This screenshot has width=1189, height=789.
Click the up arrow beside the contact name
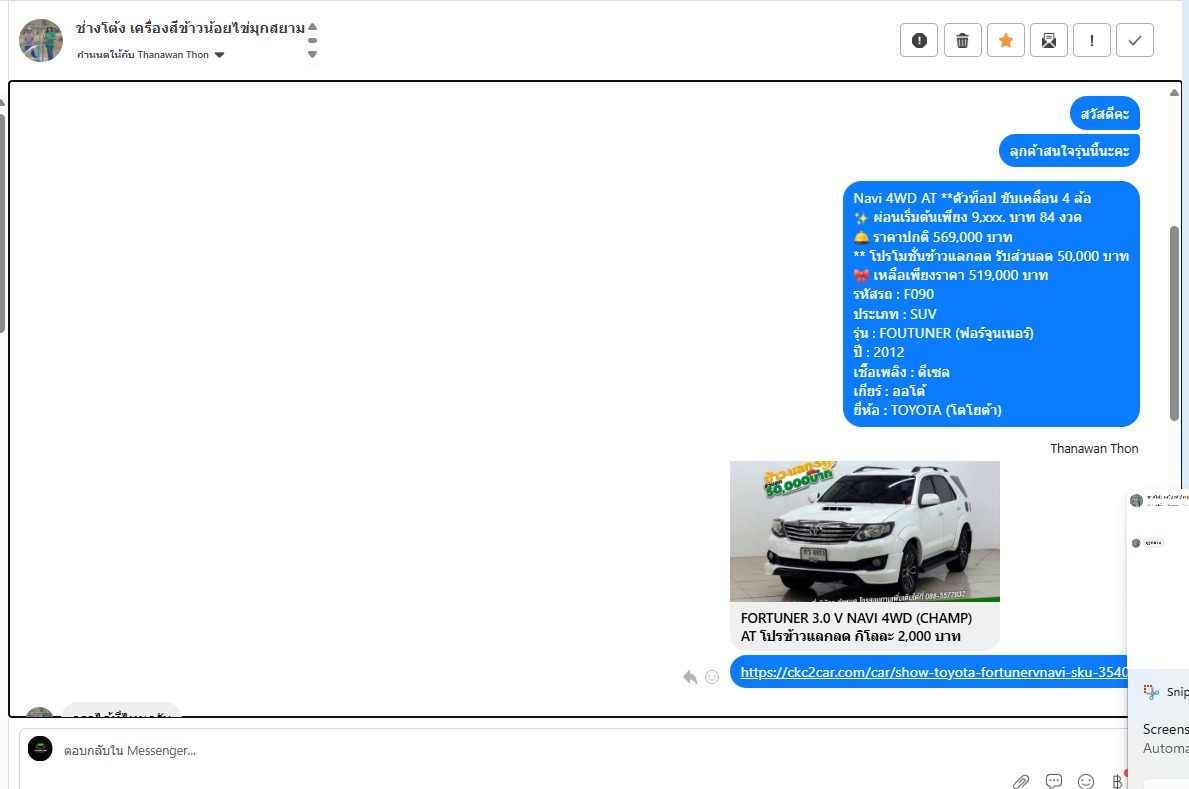312,27
